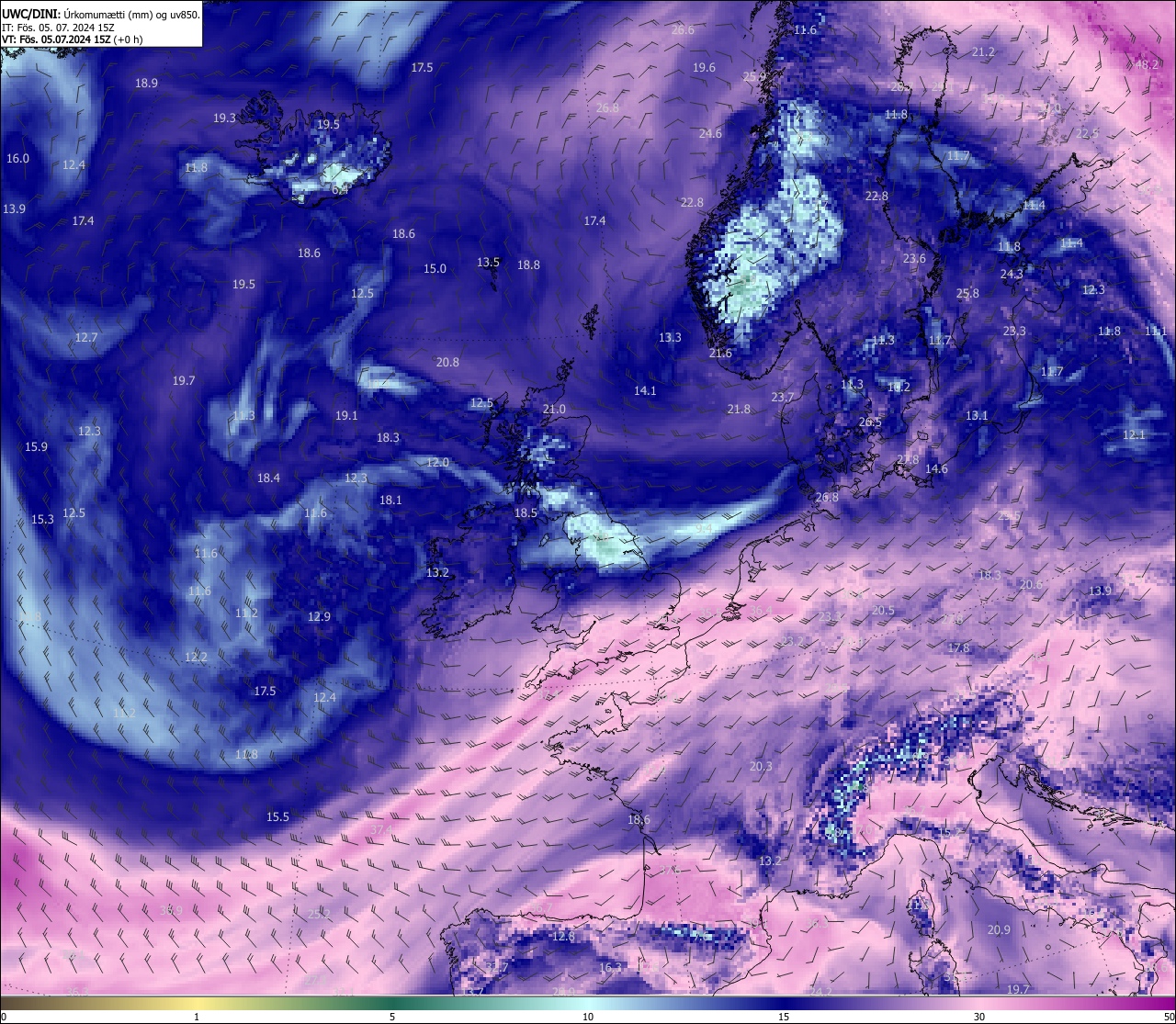Screen dimensions: 1176x1024
Task: Click the 10 label on the color scale
Action: 588,1017
